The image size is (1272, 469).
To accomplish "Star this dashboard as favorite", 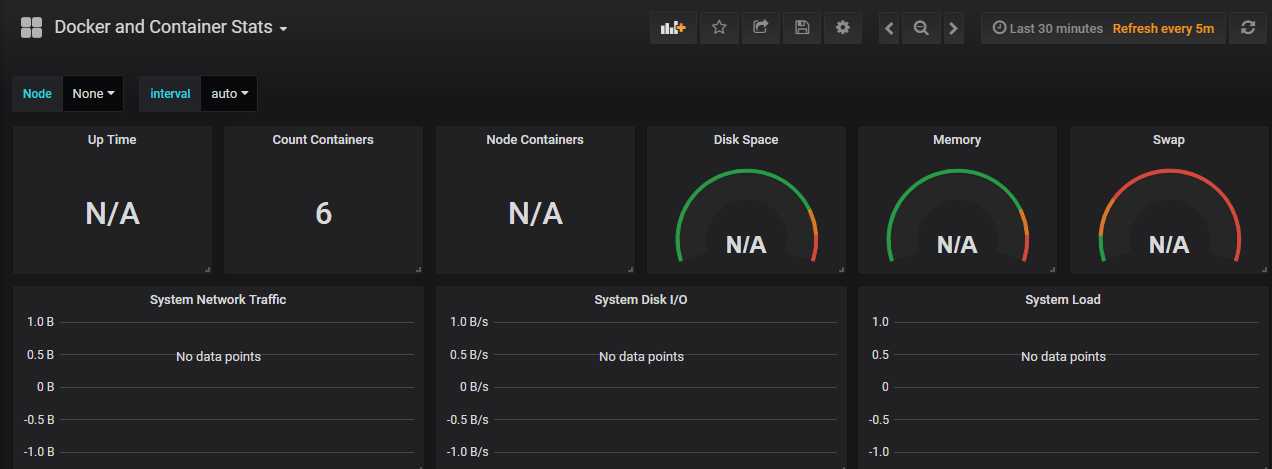I will click(x=719, y=28).
